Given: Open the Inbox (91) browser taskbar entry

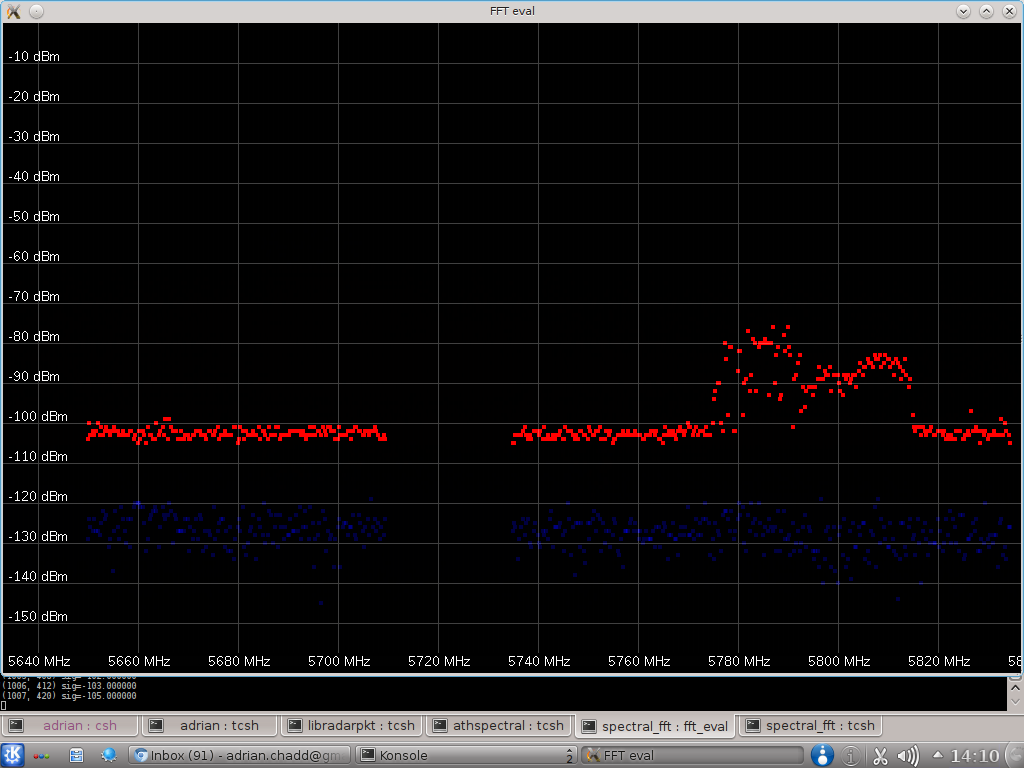Looking at the screenshot, I should [240, 756].
